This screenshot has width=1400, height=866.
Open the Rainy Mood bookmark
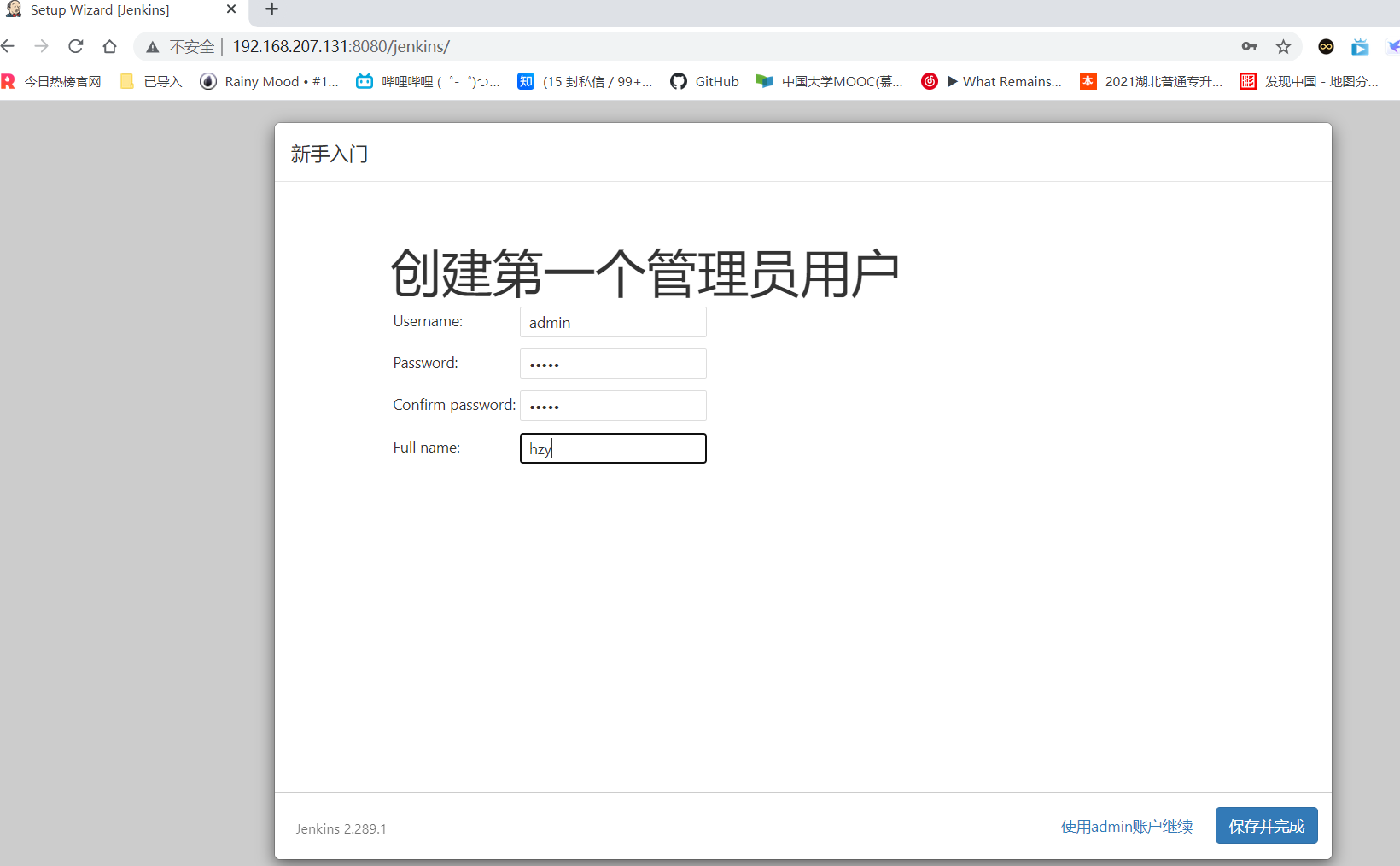269,81
